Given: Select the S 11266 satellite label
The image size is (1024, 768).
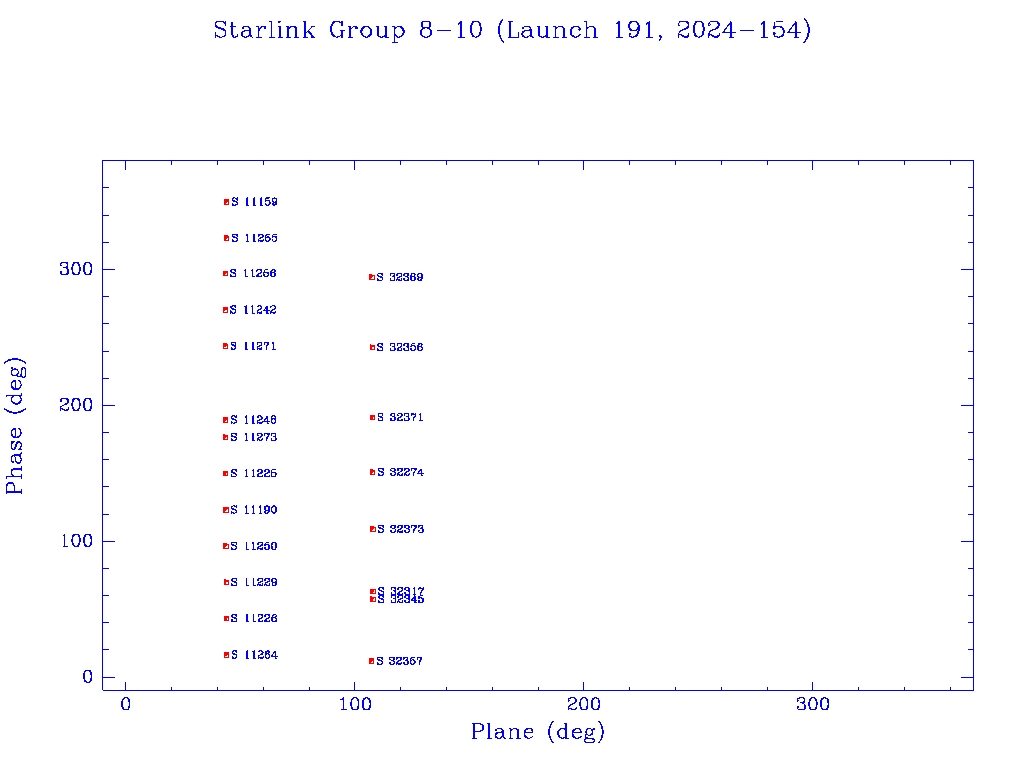Looking at the screenshot, I should coord(253,274).
